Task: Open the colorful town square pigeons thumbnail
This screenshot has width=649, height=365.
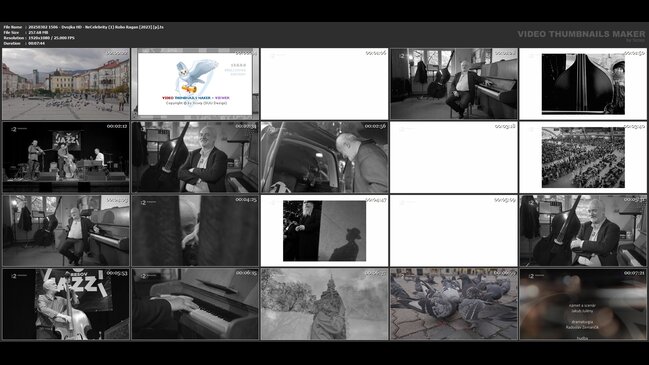Action: (66, 84)
